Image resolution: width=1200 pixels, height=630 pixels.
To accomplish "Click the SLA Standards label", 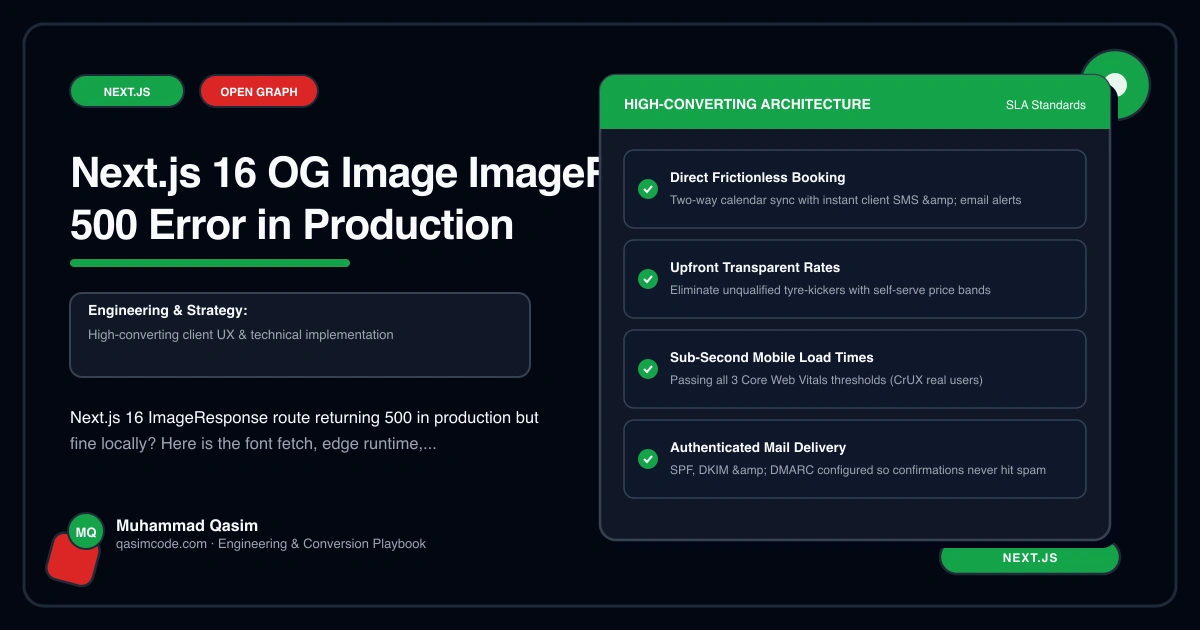I will 1046,105.
